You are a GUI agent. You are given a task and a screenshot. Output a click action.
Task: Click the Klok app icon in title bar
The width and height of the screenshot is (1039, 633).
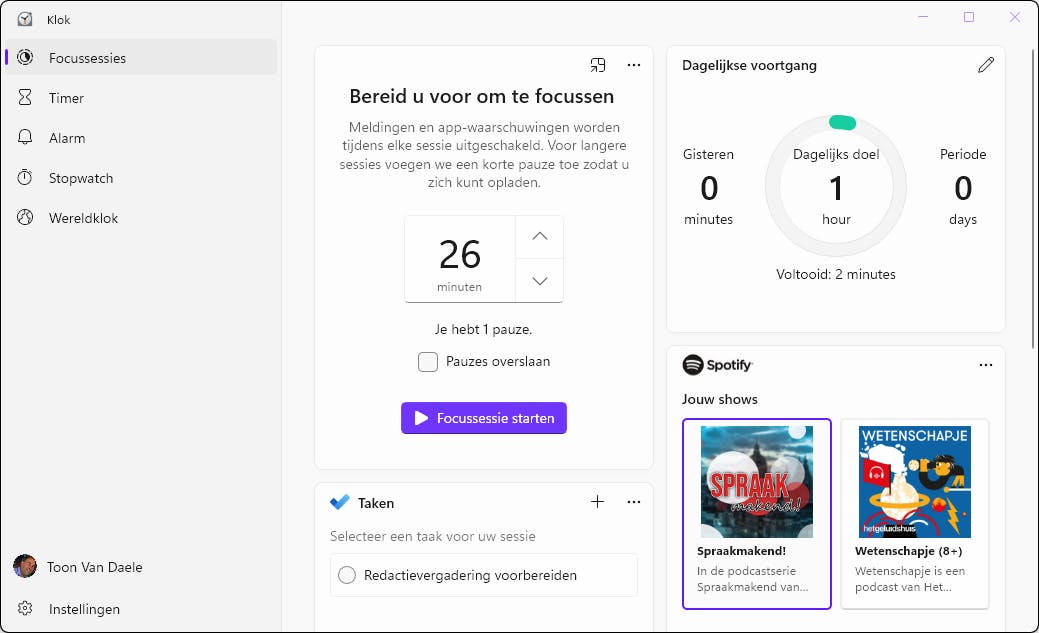click(25, 19)
